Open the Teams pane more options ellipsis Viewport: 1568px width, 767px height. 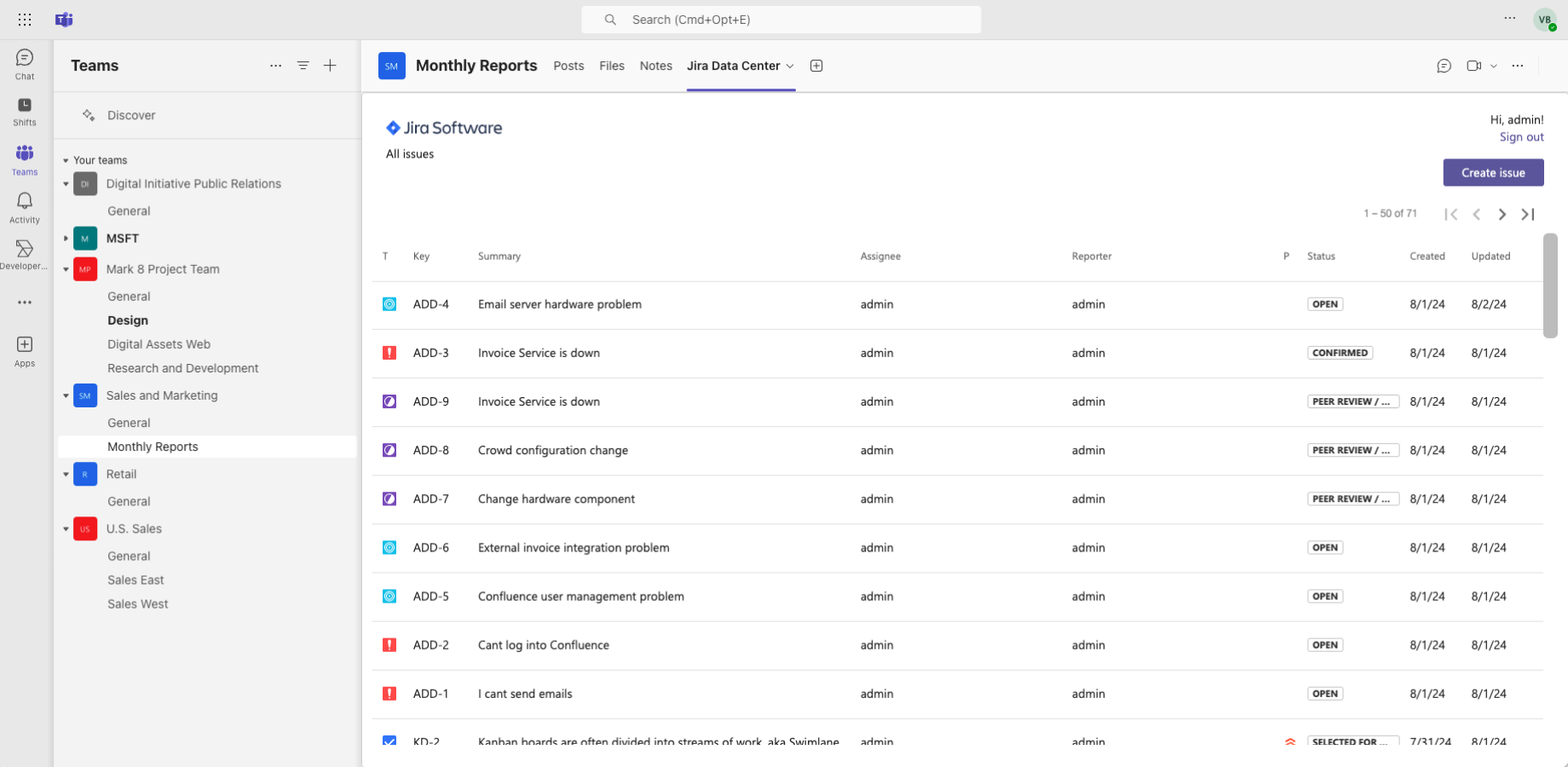pyautogui.click(x=275, y=66)
